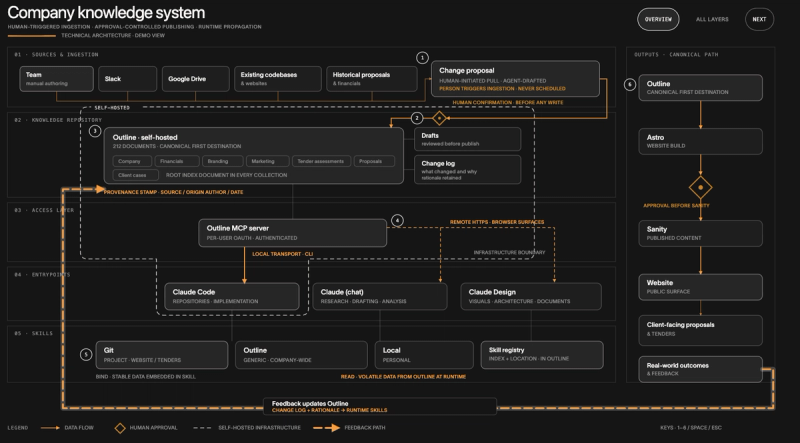Click the 'PROVENANCE STAMP' orange caption
This screenshot has width=800, height=443.
(x=173, y=192)
